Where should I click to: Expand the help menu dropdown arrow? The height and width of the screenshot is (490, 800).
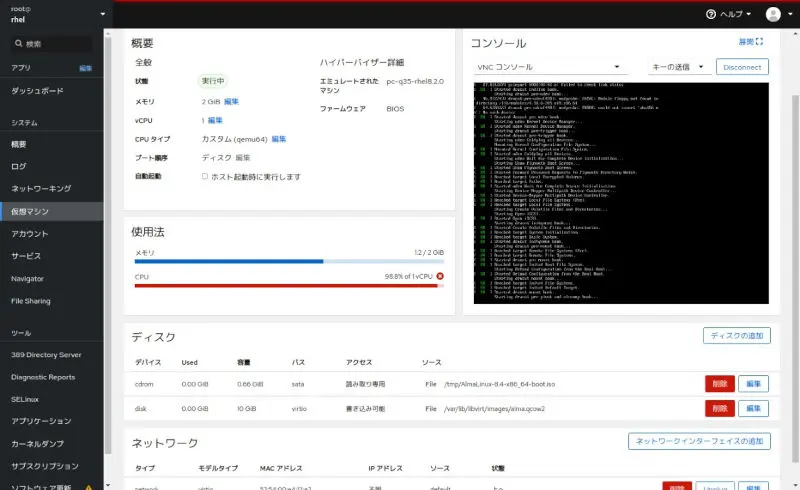(x=748, y=14)
